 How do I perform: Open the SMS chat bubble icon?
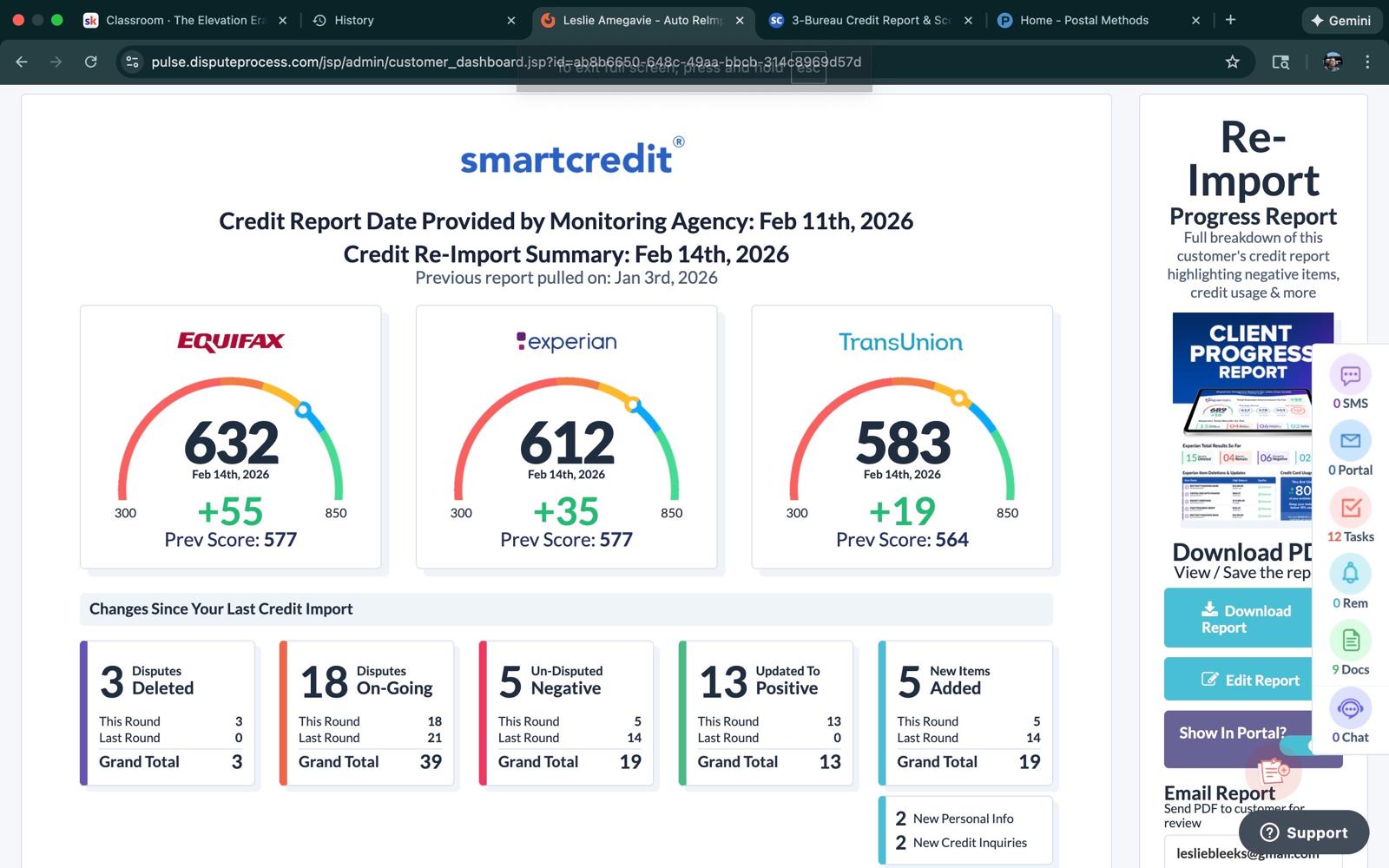tap(1350, 376)
